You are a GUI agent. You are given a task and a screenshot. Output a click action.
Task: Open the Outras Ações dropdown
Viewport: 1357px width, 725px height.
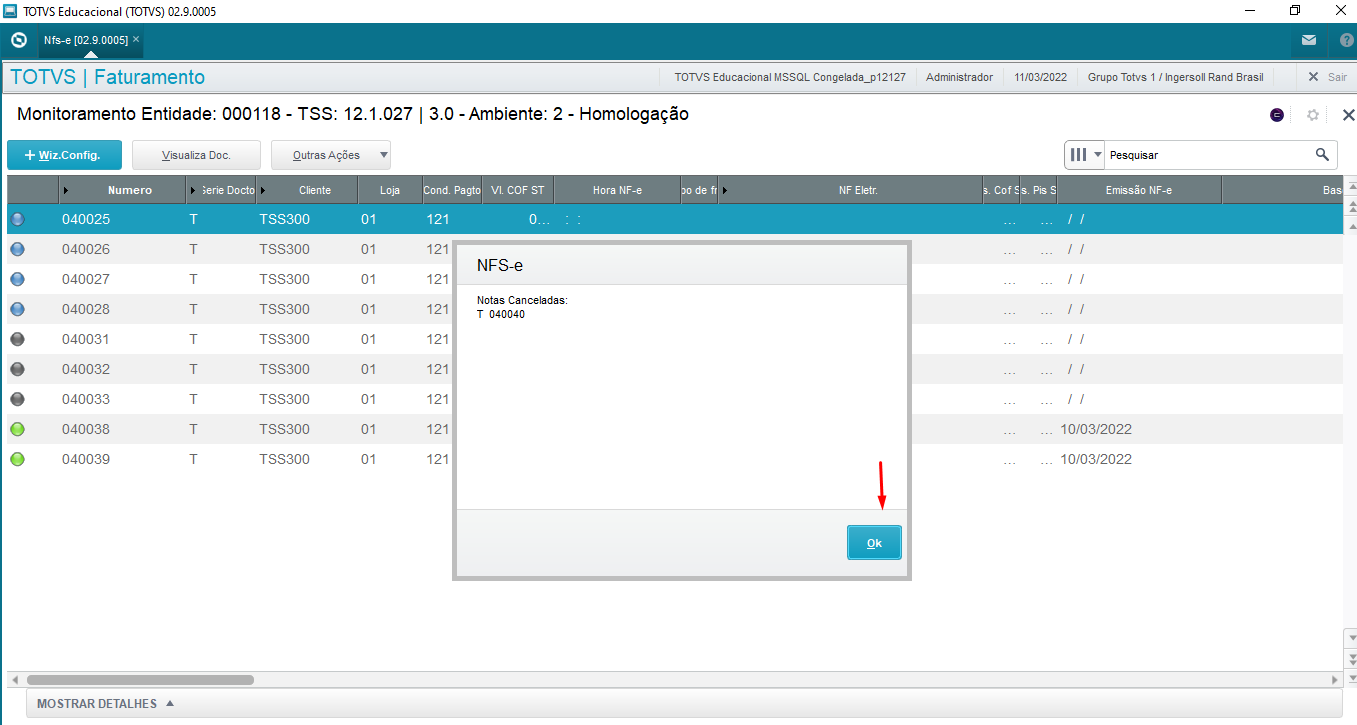click(331, 155)
